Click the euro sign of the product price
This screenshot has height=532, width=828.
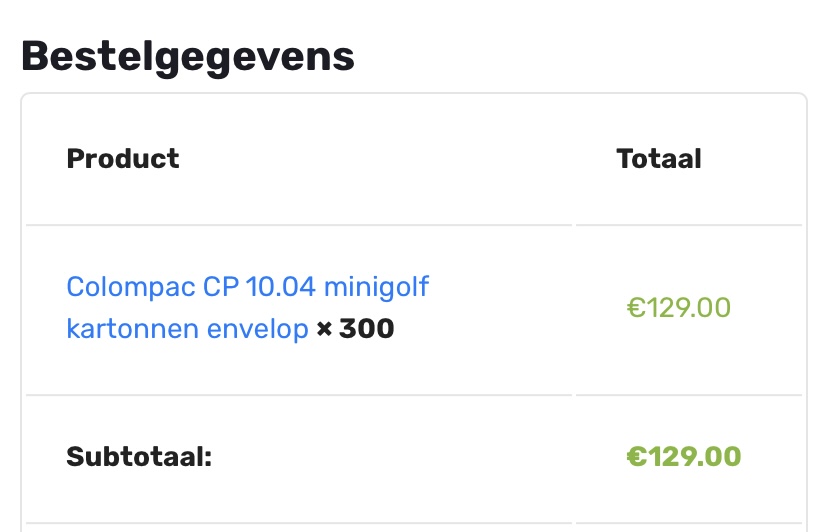(636, 307)
